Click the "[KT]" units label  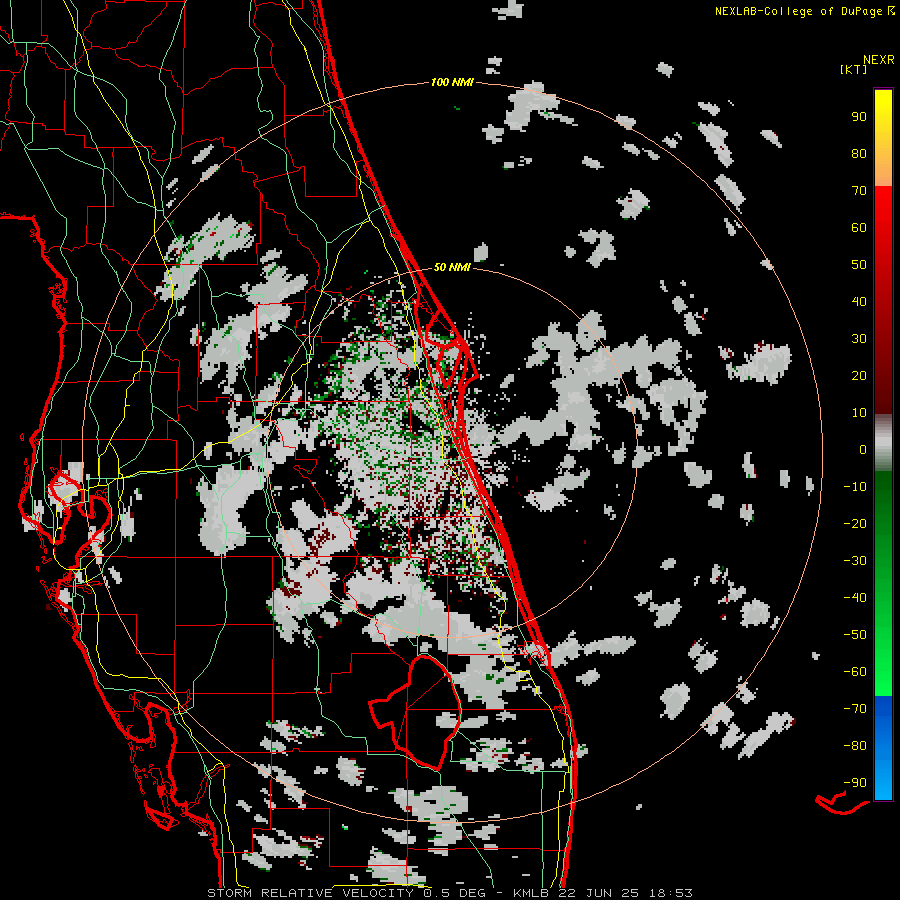pyautogui.click(x=854, y=69)
